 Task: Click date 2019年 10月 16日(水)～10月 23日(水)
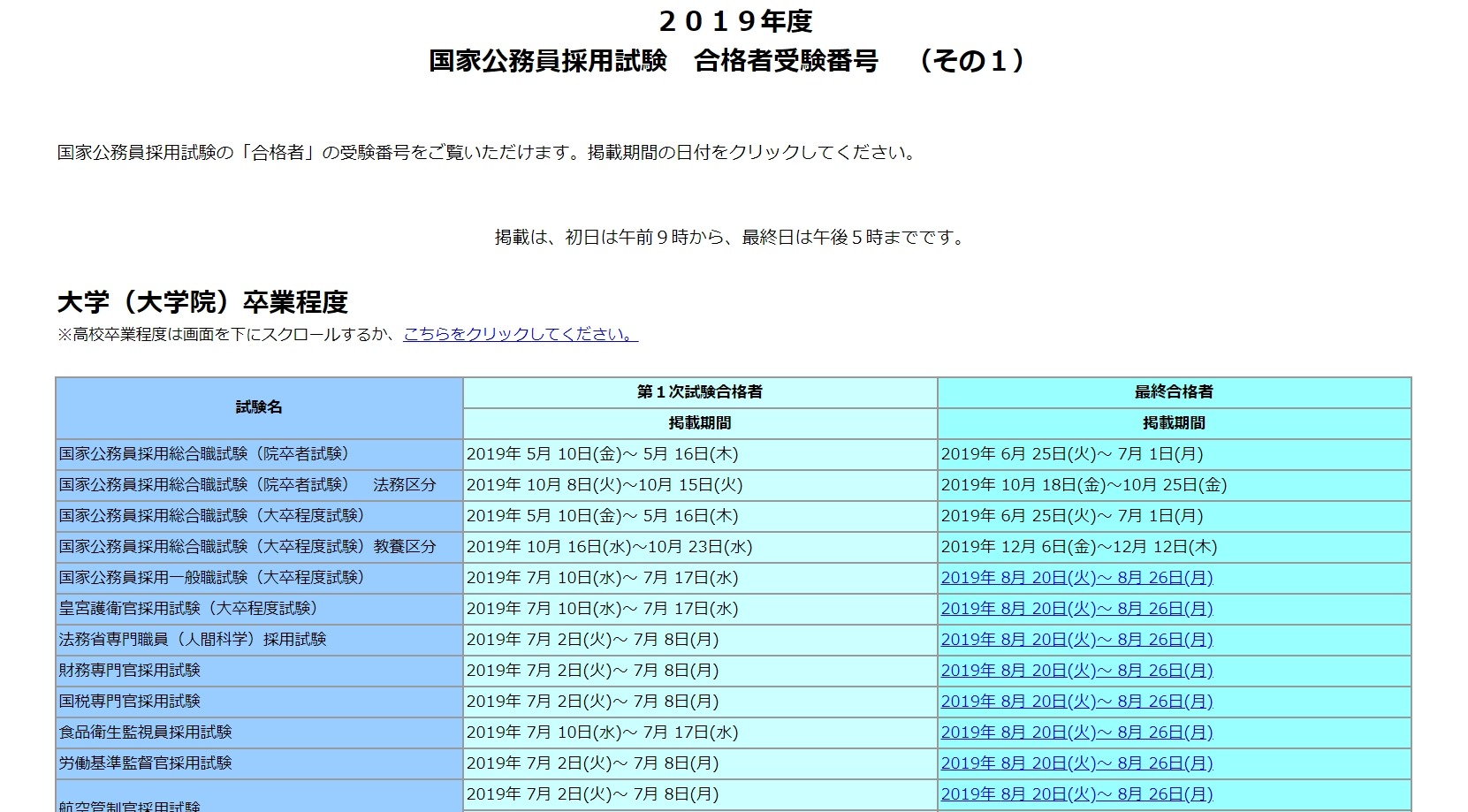(x=609, y=547)
